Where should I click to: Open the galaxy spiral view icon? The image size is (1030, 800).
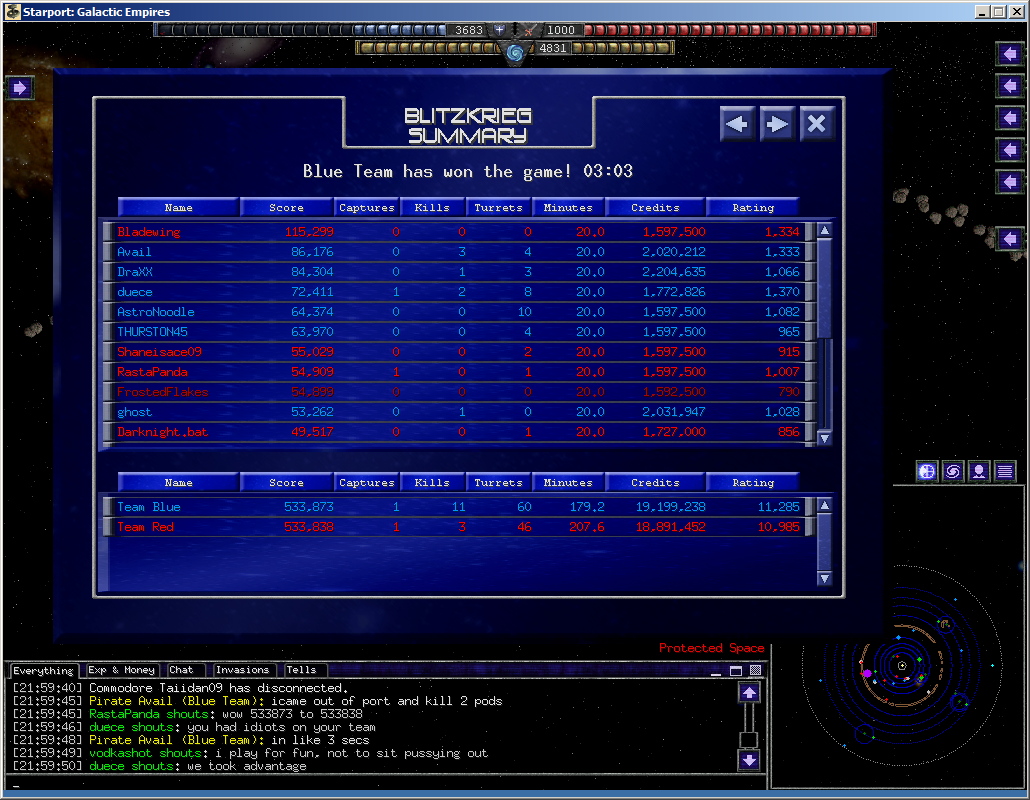click(953, 471)
